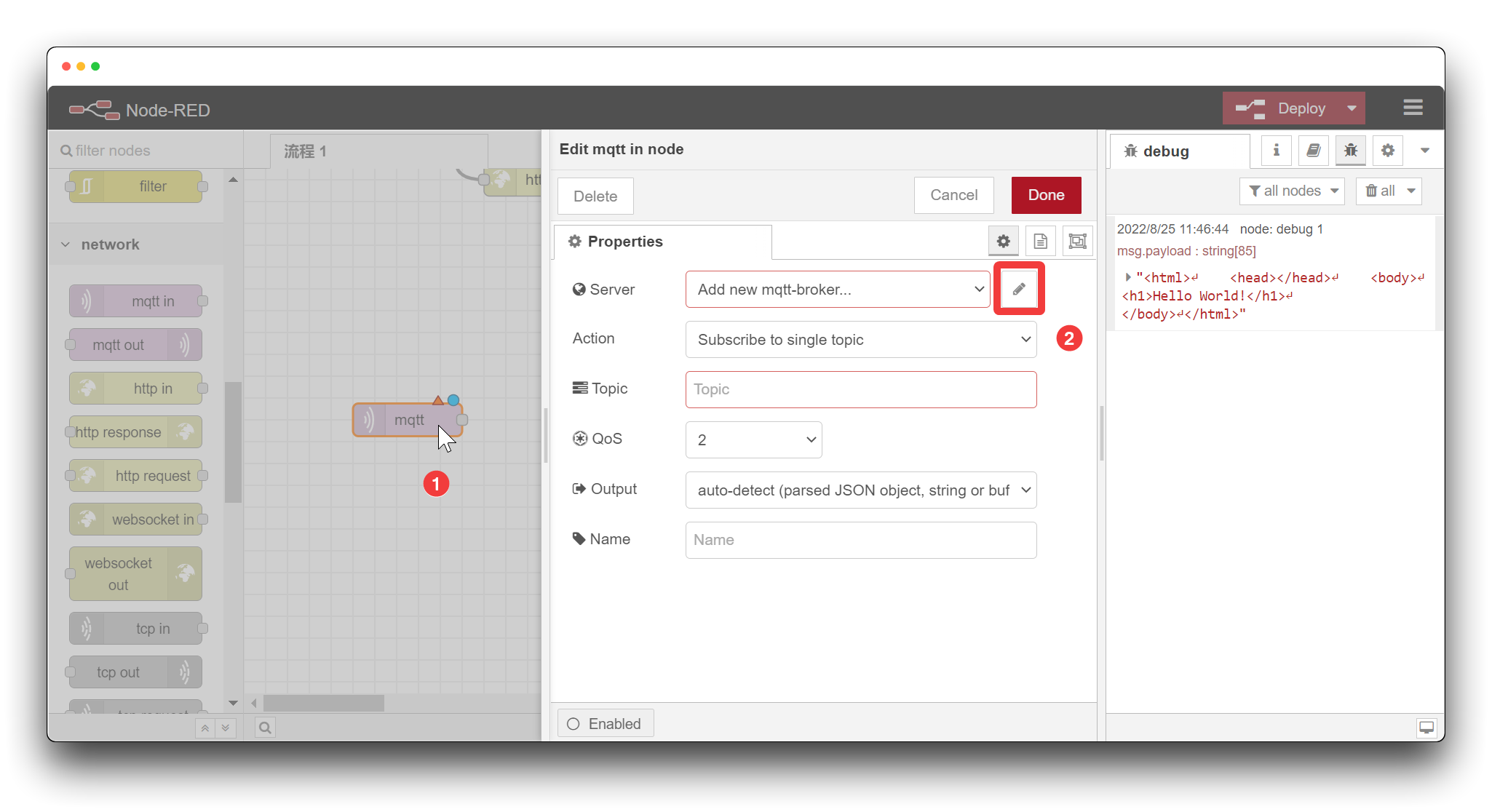This screenshot has width=1492, height=812.
Task: Expand all palette categories icon
Action: 226,728
